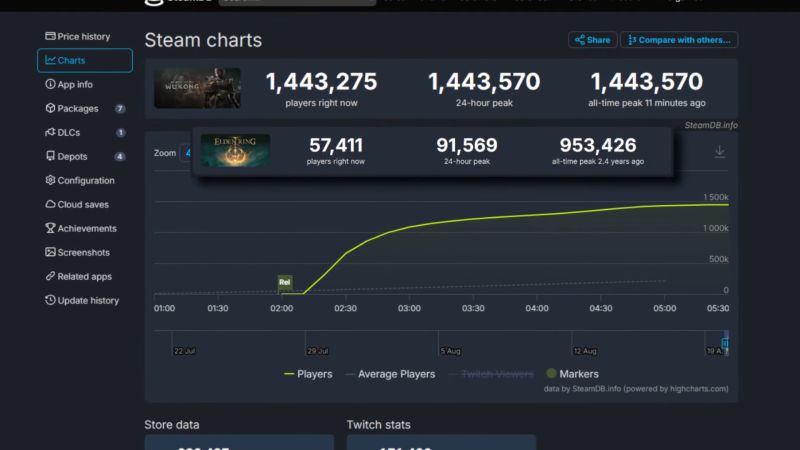Click the Charts line graph icon

tap(50, 60)
